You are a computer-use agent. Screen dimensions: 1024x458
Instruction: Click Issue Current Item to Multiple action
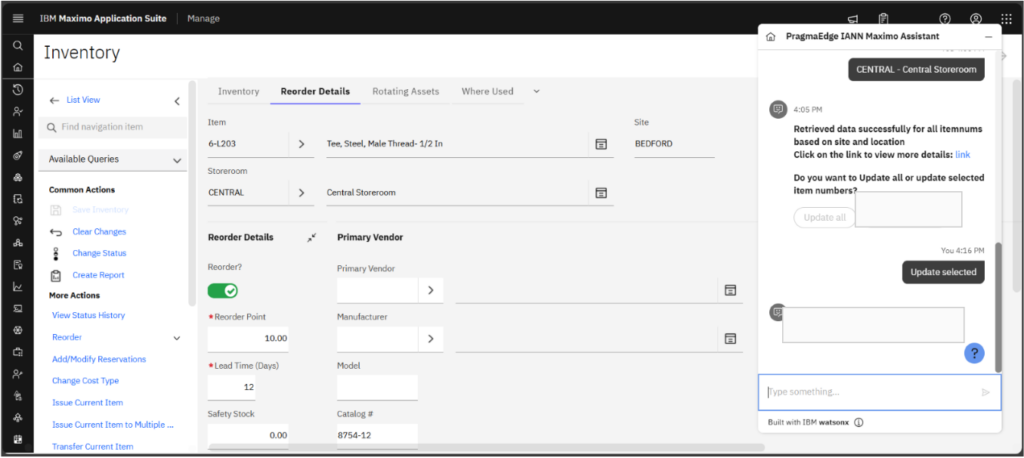pyautogui.click(x=113, y=425)
